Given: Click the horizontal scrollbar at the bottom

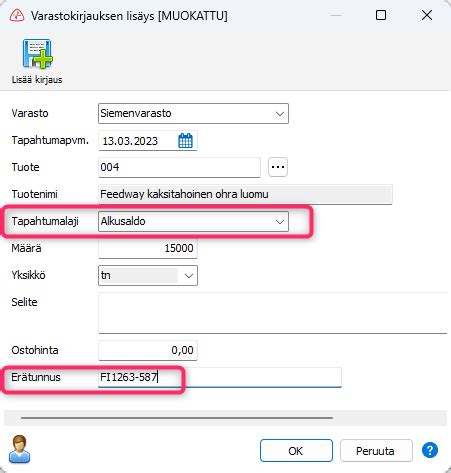Looking at the screenshot, I should pos(177,417).
